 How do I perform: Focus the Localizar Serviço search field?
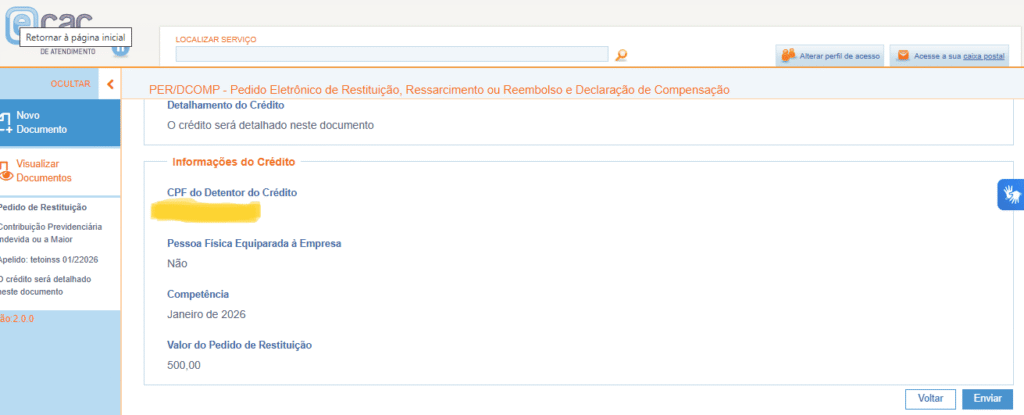pos(391,54)
